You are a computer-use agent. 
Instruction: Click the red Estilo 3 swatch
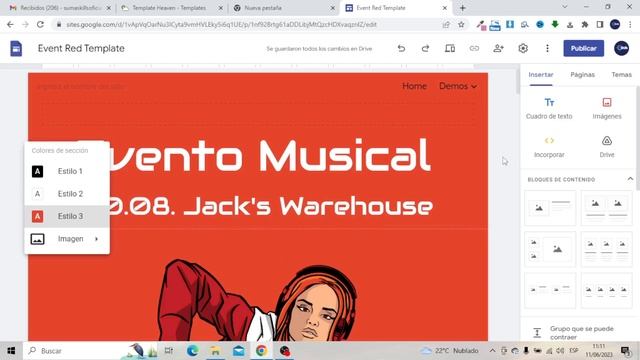coord(38,216)
